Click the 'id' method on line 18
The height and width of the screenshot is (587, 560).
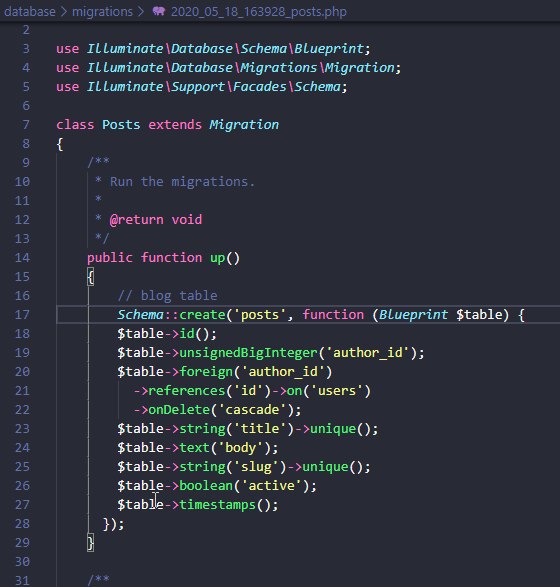pyautogui.click(x=187, y=334)
